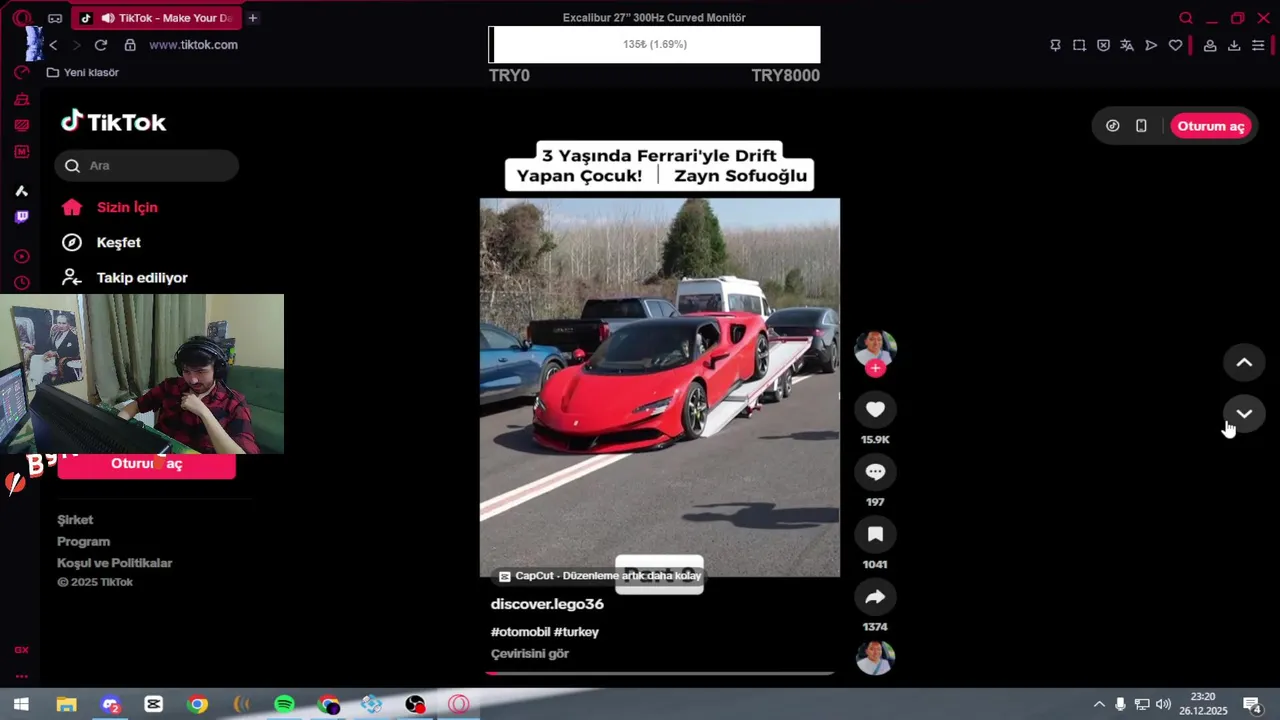Open Windows Start menu
Screen dimensions: 1280x720
click(x=21, y=704)
